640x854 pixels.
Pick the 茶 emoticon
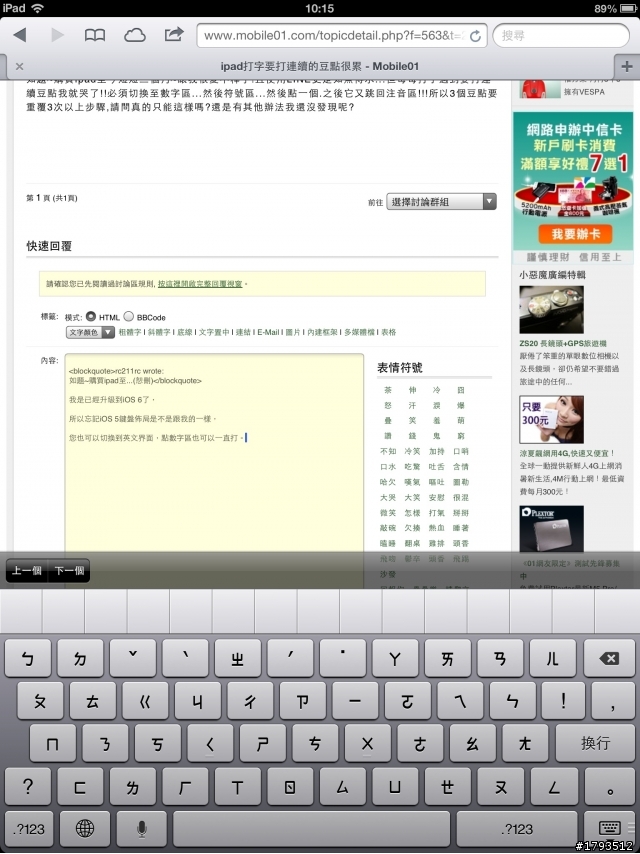pos(388,390)
